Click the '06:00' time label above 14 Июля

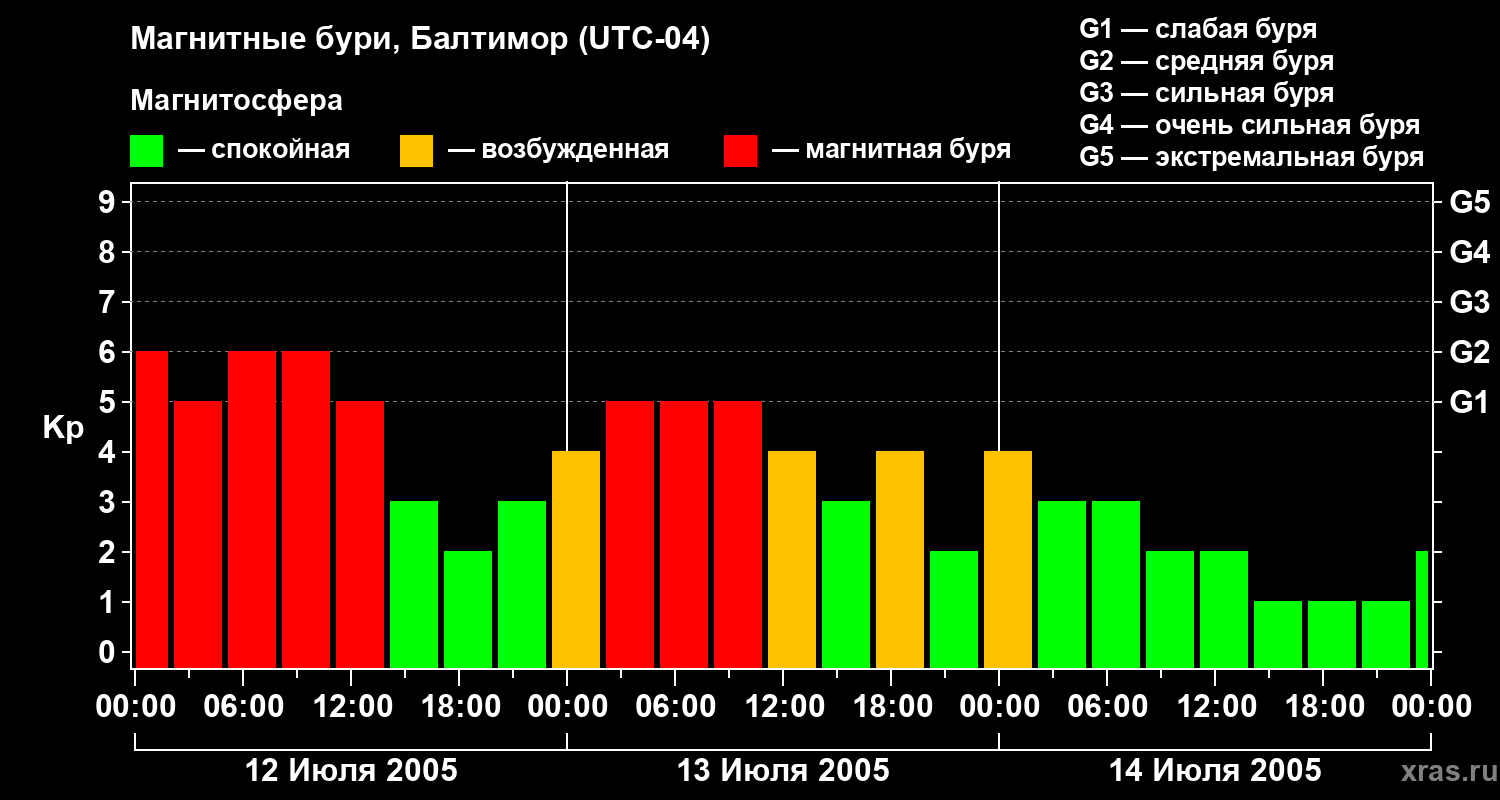[x=1107, y=707]
